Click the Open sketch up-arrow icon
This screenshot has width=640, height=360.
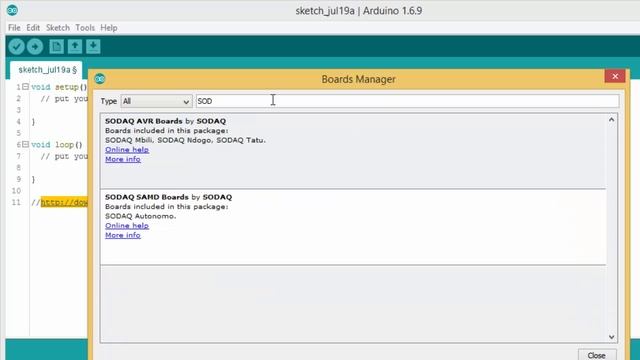pos(75,47)
